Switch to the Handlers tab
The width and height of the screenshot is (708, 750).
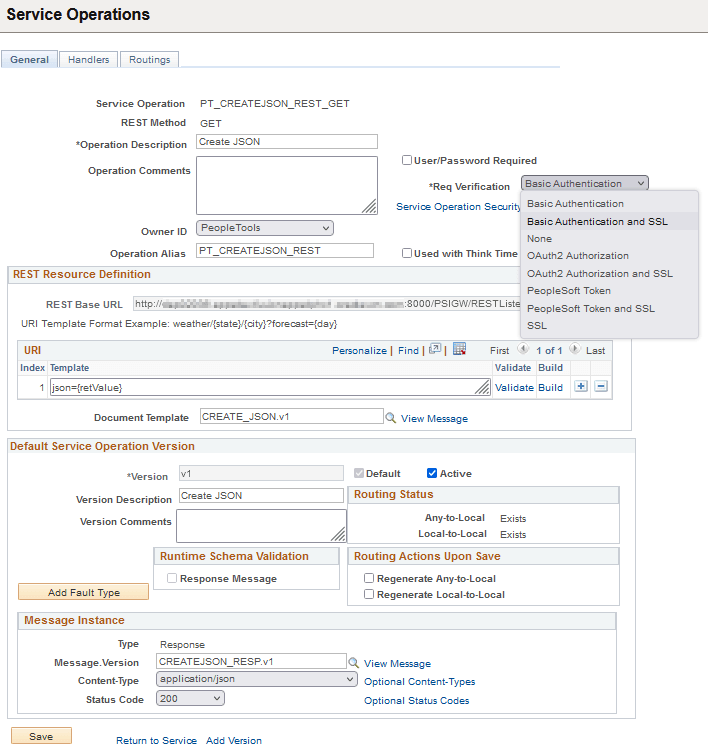click(x=88, y=59)
